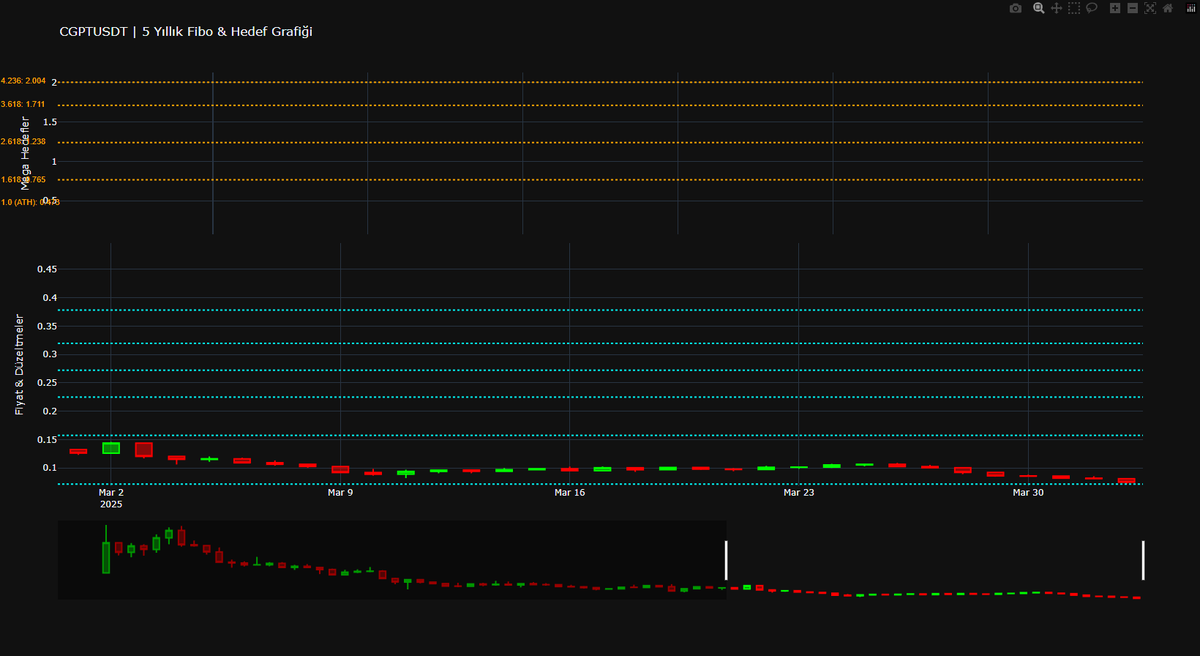Choose the Lasso Select tool
Viewport: 1200px width, 656px height.
pyautogui.click(x=1092, y=8)
